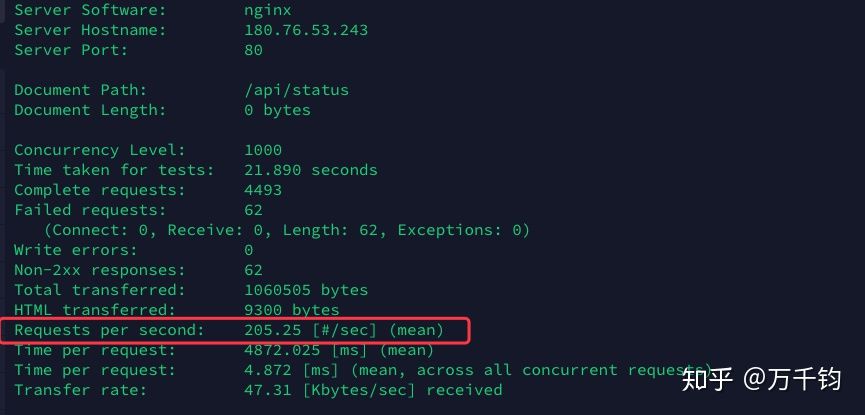Click the Failed requests label
The height and width of the screenshot is (415, 865).
tap(90, 210)
